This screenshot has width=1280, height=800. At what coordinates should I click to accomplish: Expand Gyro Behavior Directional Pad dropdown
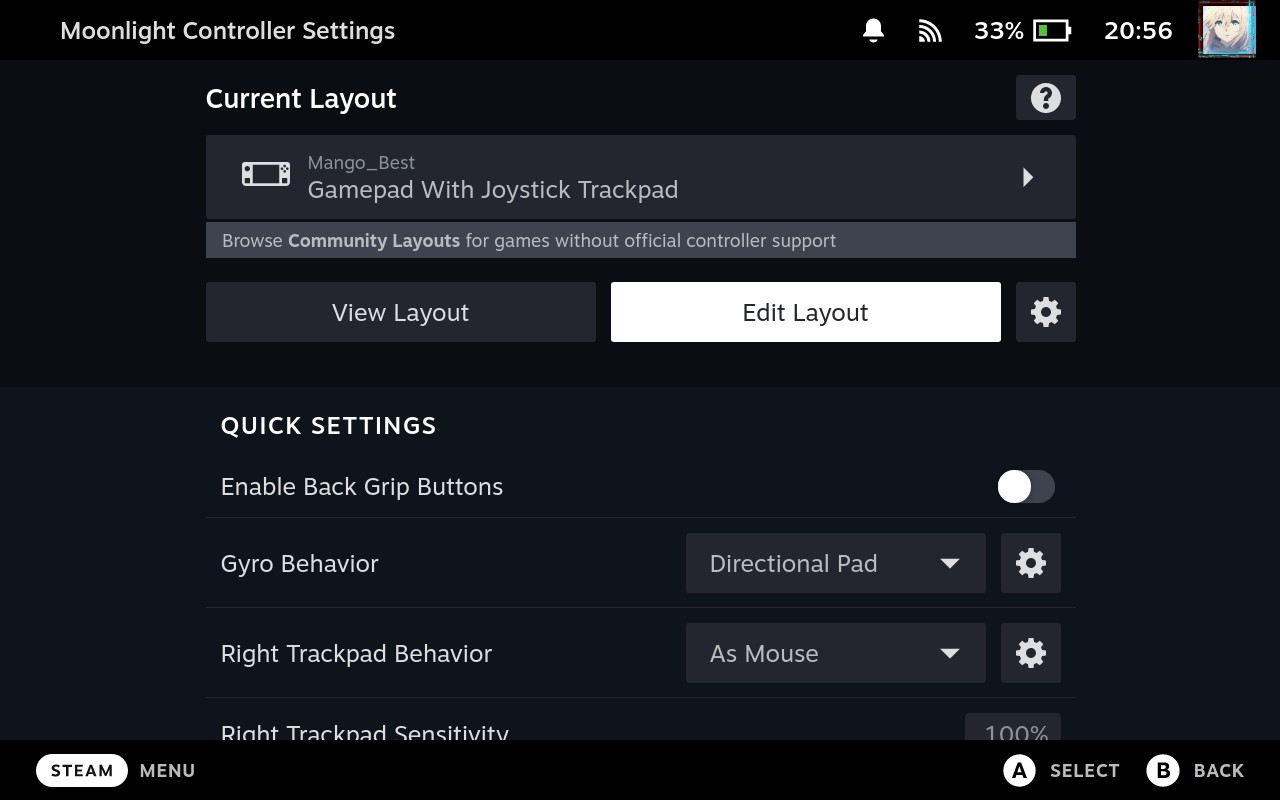[x=835, y=563]
